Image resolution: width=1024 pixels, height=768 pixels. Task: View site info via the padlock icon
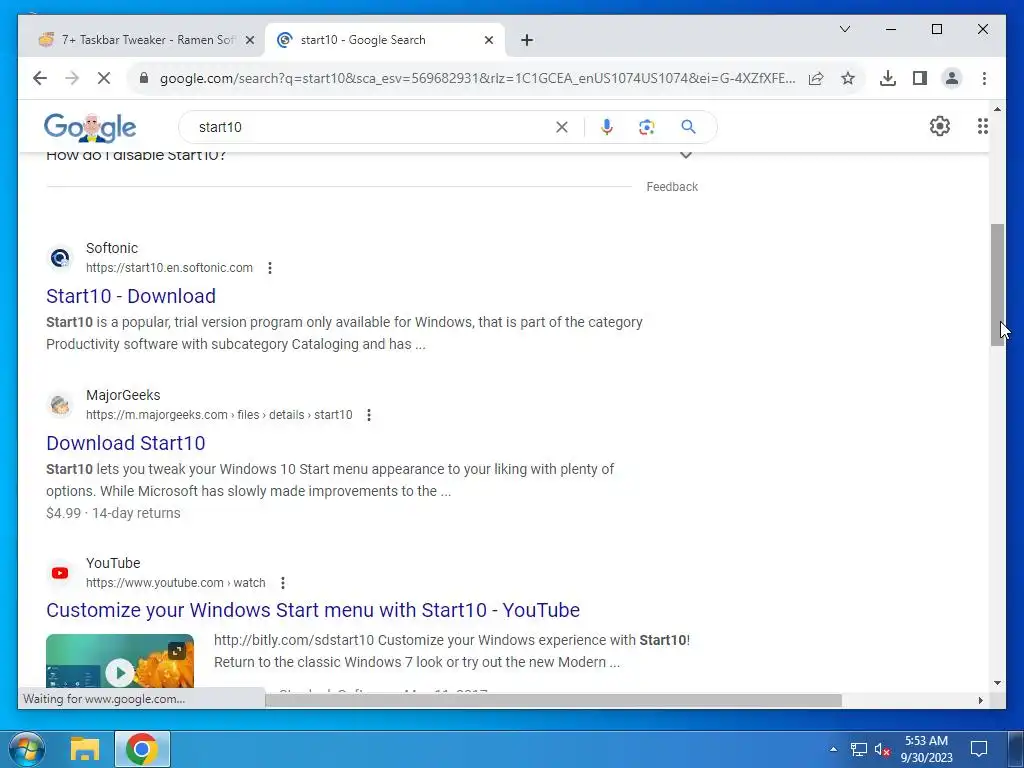[x=144, y=78]
